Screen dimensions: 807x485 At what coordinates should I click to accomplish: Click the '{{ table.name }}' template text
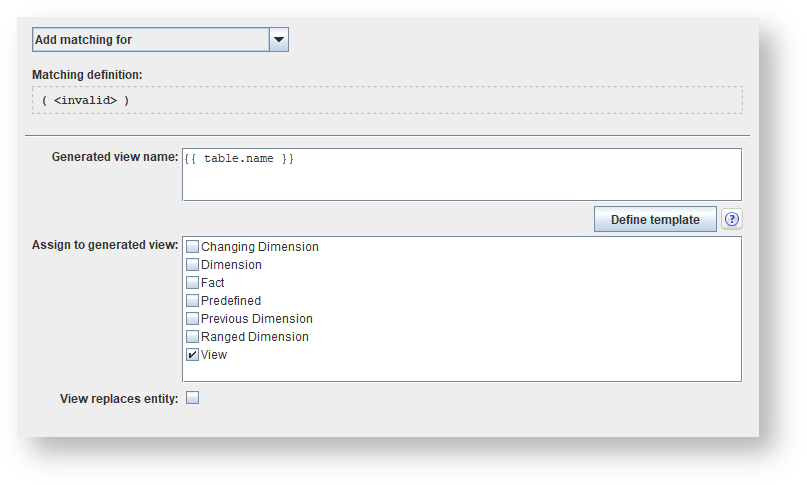pos(240,160)
